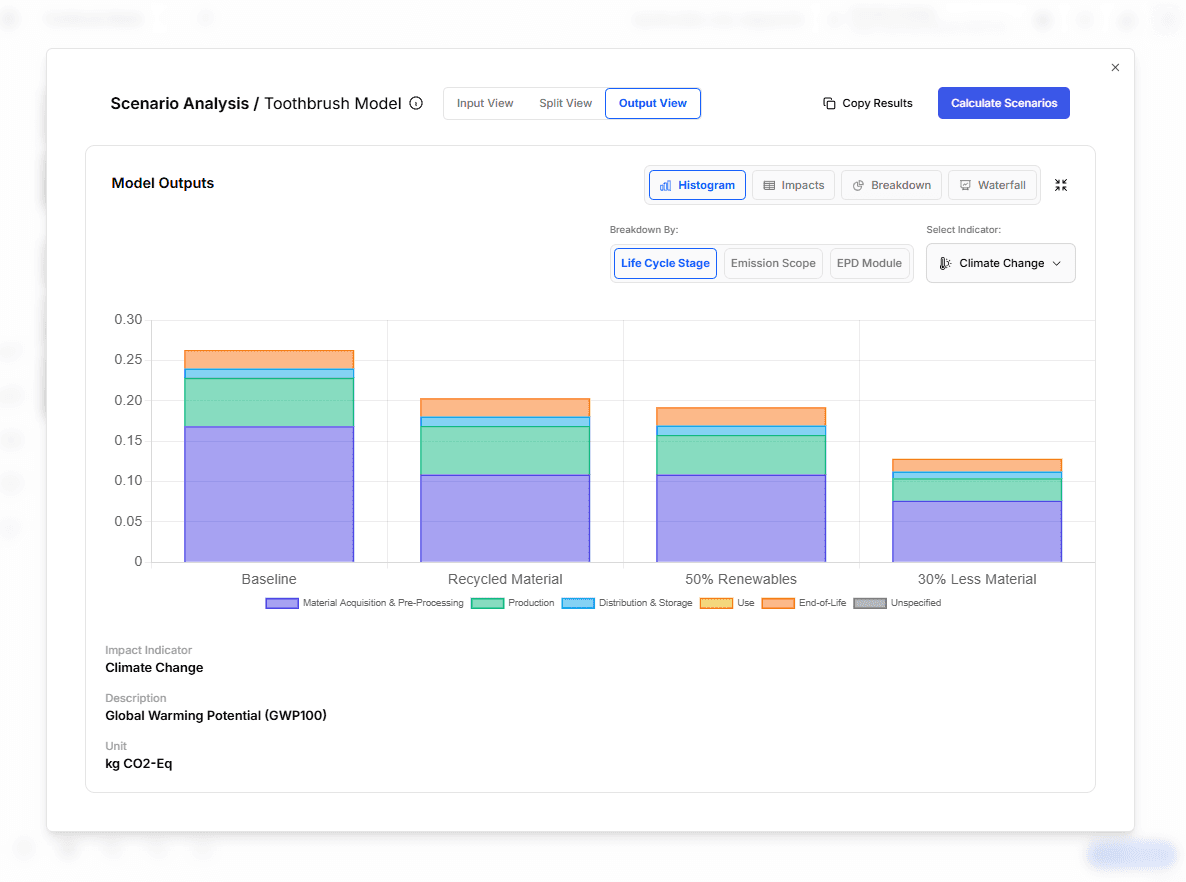1186x882 pixels.
Task: Break down by Life Cycle Stage
Action: click(665, 263)
